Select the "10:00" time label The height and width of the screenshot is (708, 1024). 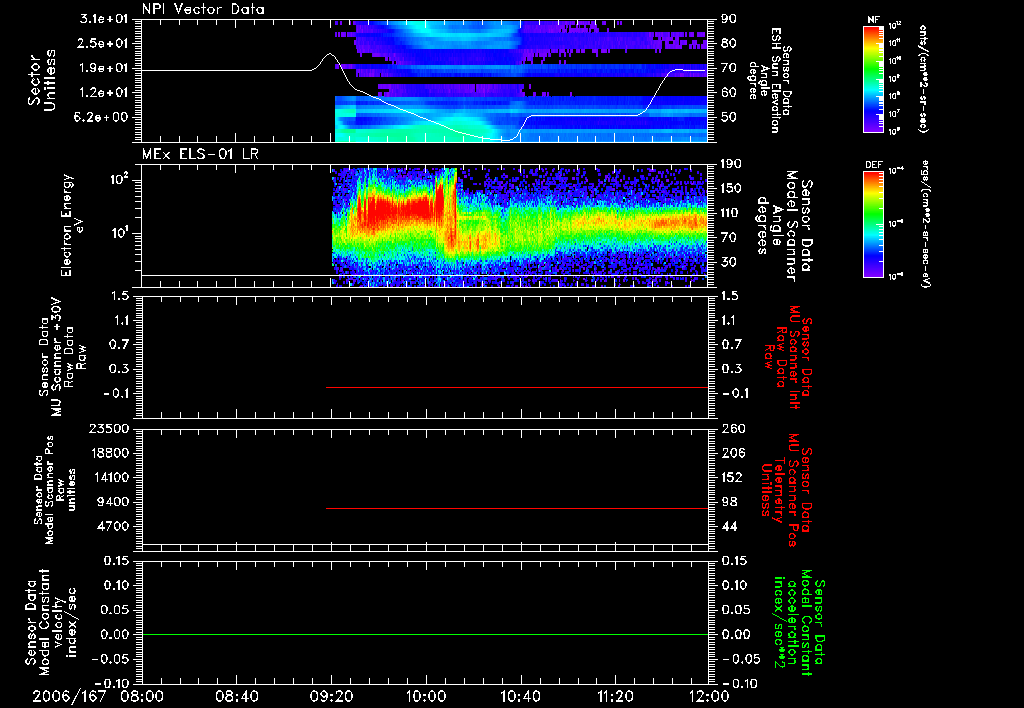click(x=426, y=697)
